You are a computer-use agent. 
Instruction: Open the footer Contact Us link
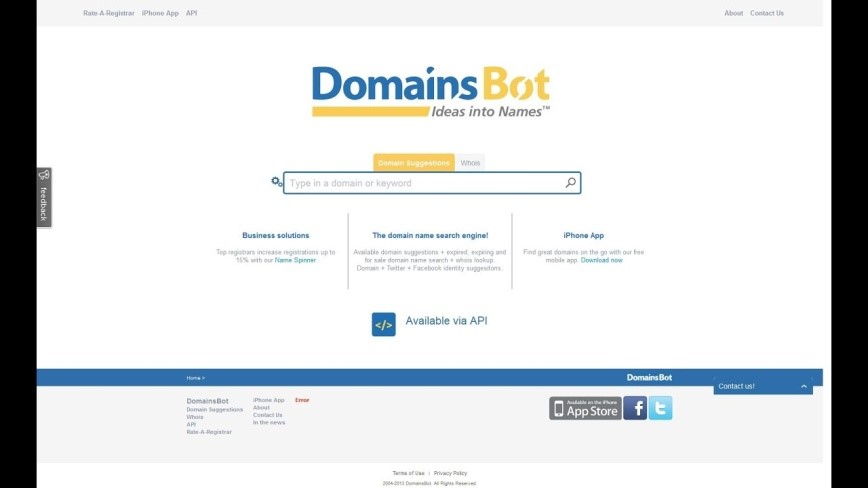[267, 415]
